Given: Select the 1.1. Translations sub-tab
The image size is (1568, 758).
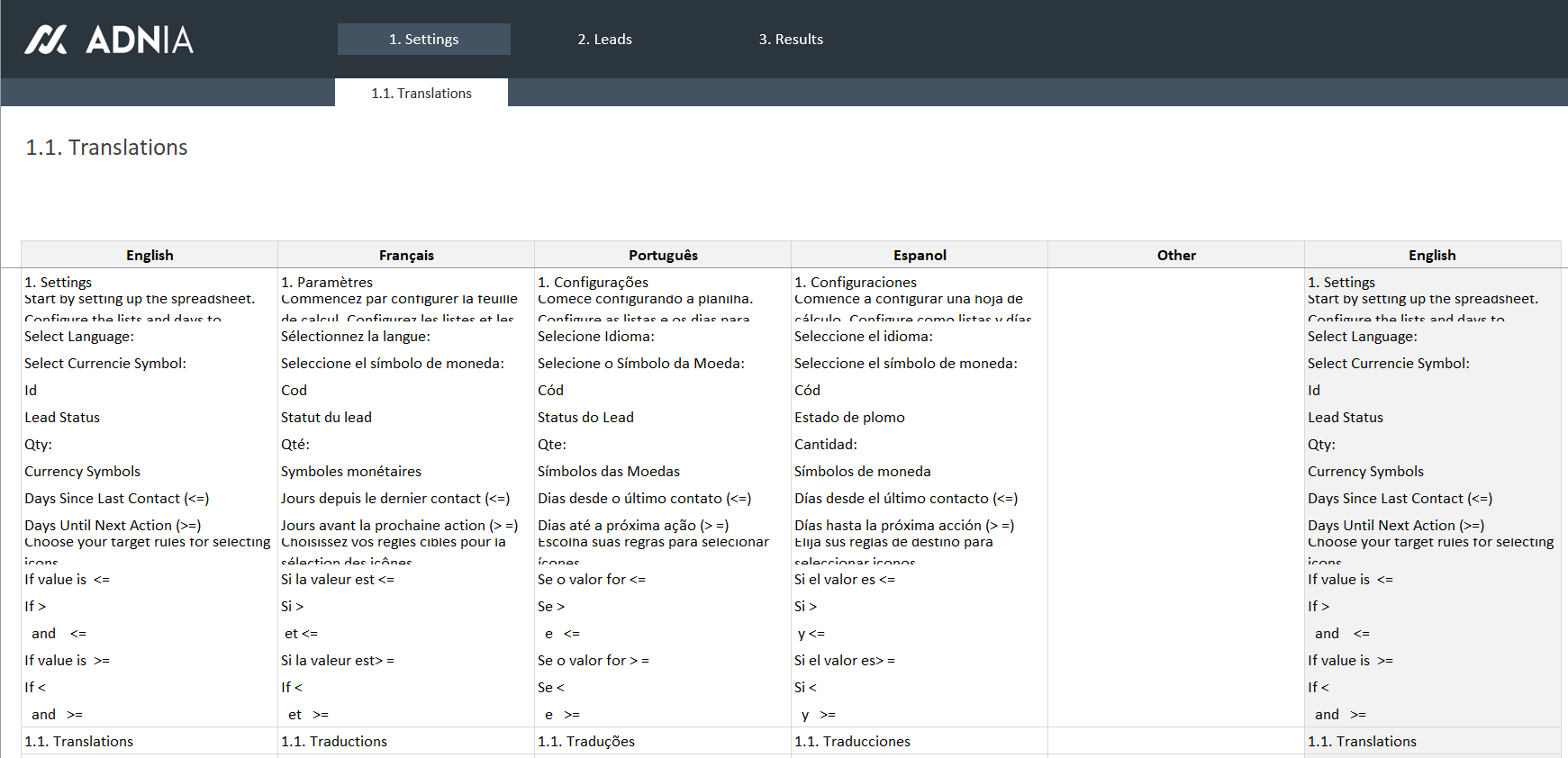Looking at the screenshot, I should click(x=421, y=93).
